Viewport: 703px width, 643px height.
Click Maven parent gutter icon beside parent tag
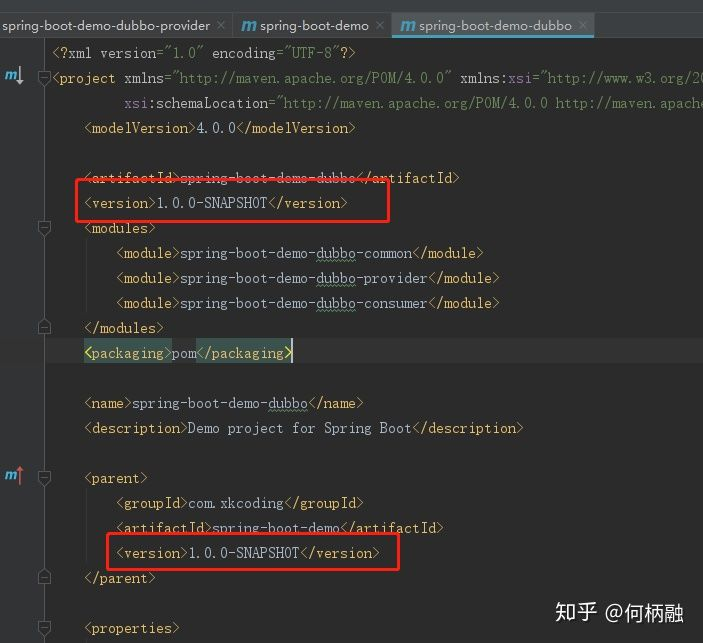13,475
